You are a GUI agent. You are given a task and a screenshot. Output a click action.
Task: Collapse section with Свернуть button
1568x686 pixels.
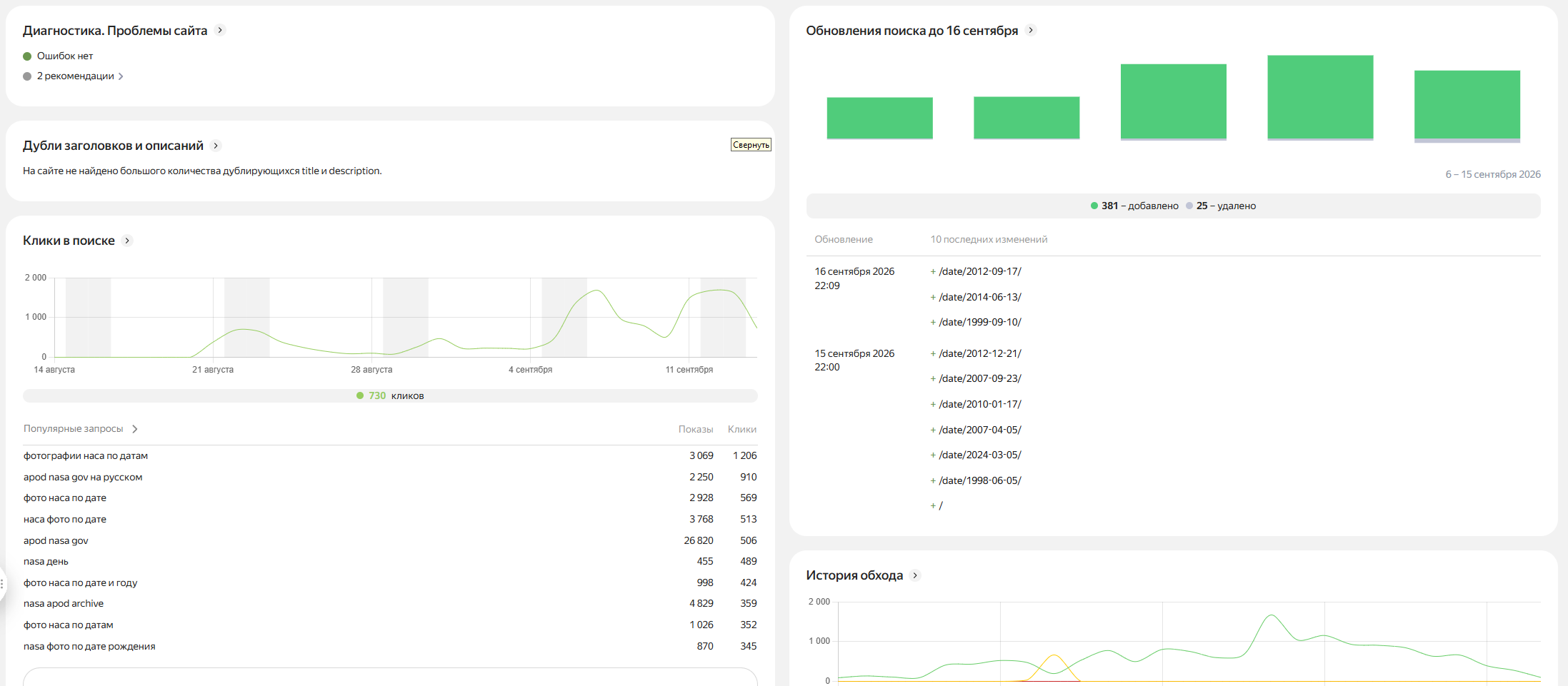[751, 145]
